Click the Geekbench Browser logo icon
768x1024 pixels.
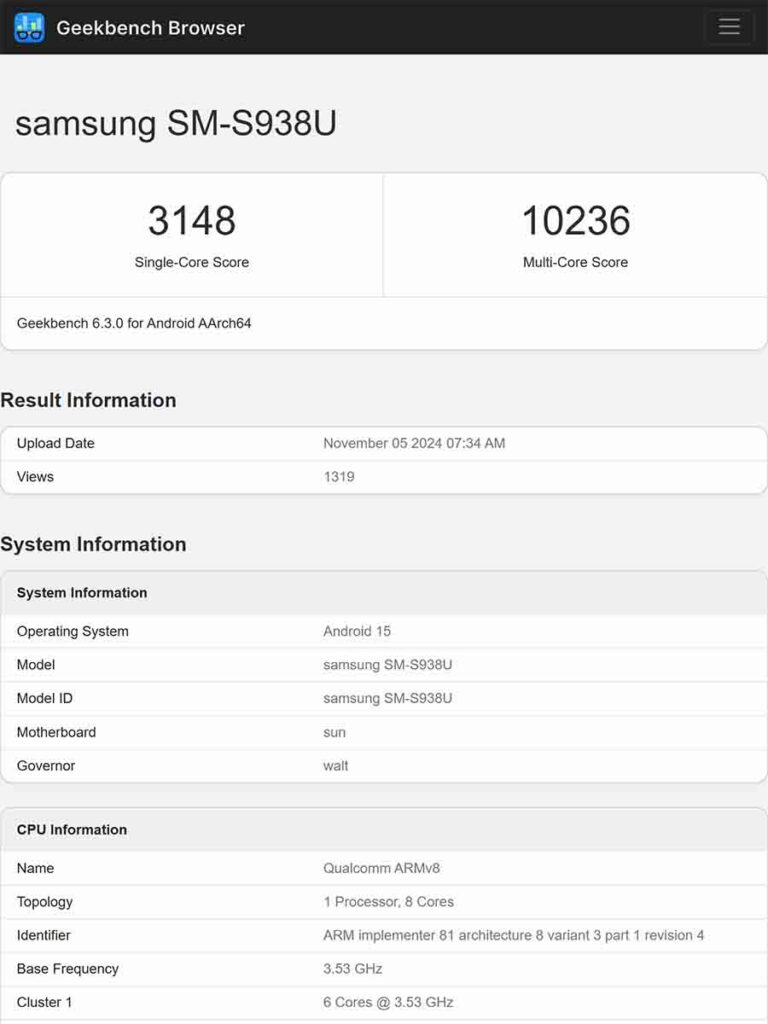tap(29, 27)
